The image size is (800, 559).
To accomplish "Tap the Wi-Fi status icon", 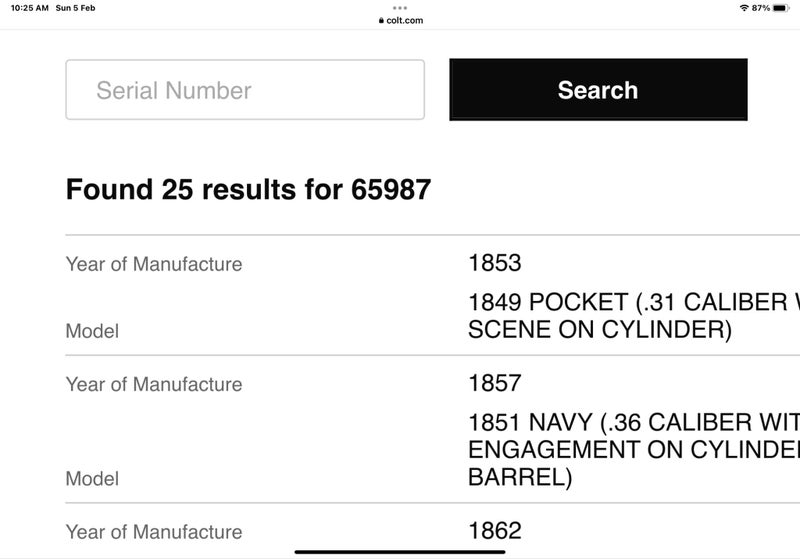I will (x=744, y=8).
